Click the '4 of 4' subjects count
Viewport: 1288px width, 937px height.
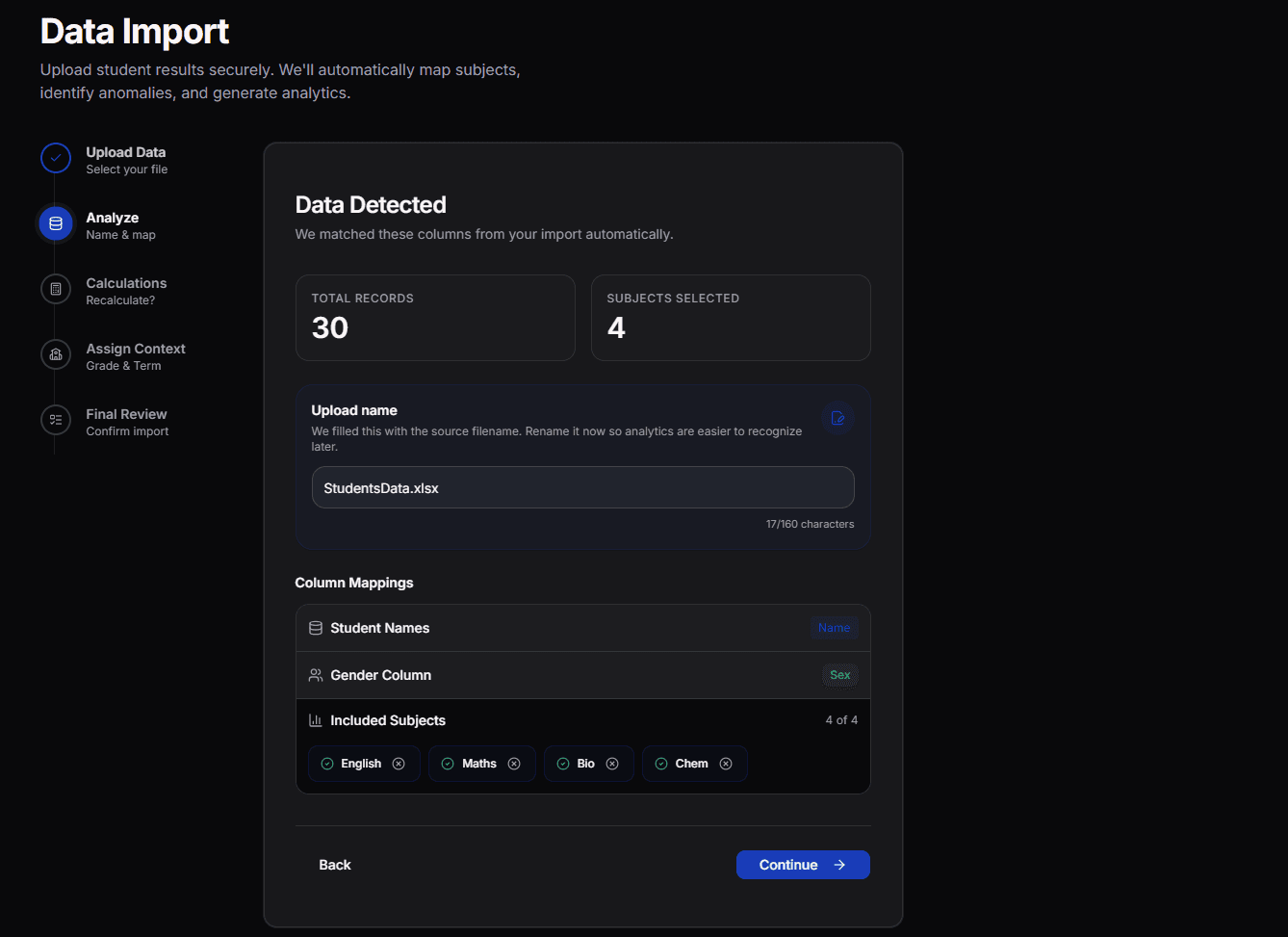click(841, 720)
